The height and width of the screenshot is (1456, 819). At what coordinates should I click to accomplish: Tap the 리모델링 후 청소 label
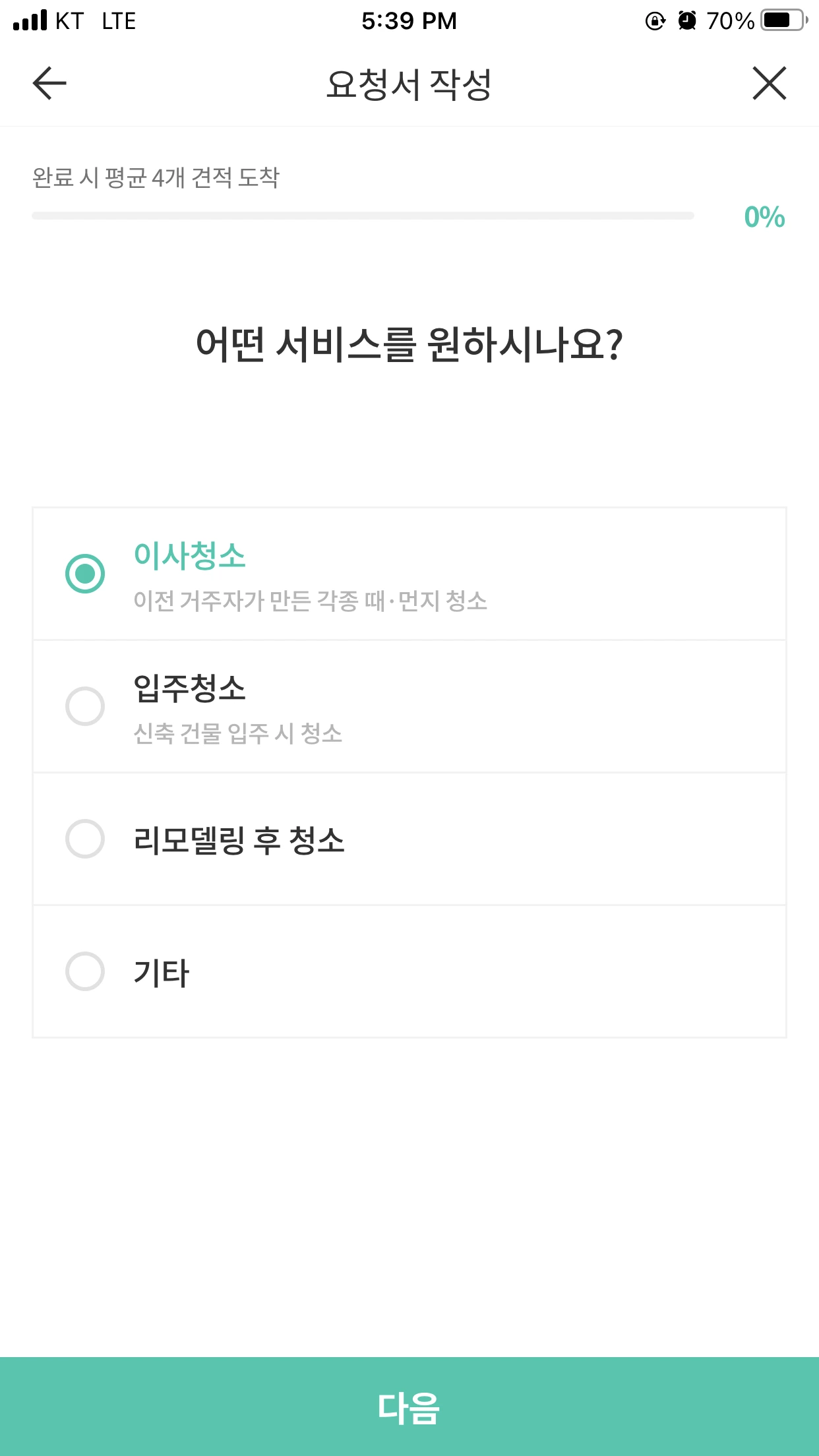pos(239,840)
